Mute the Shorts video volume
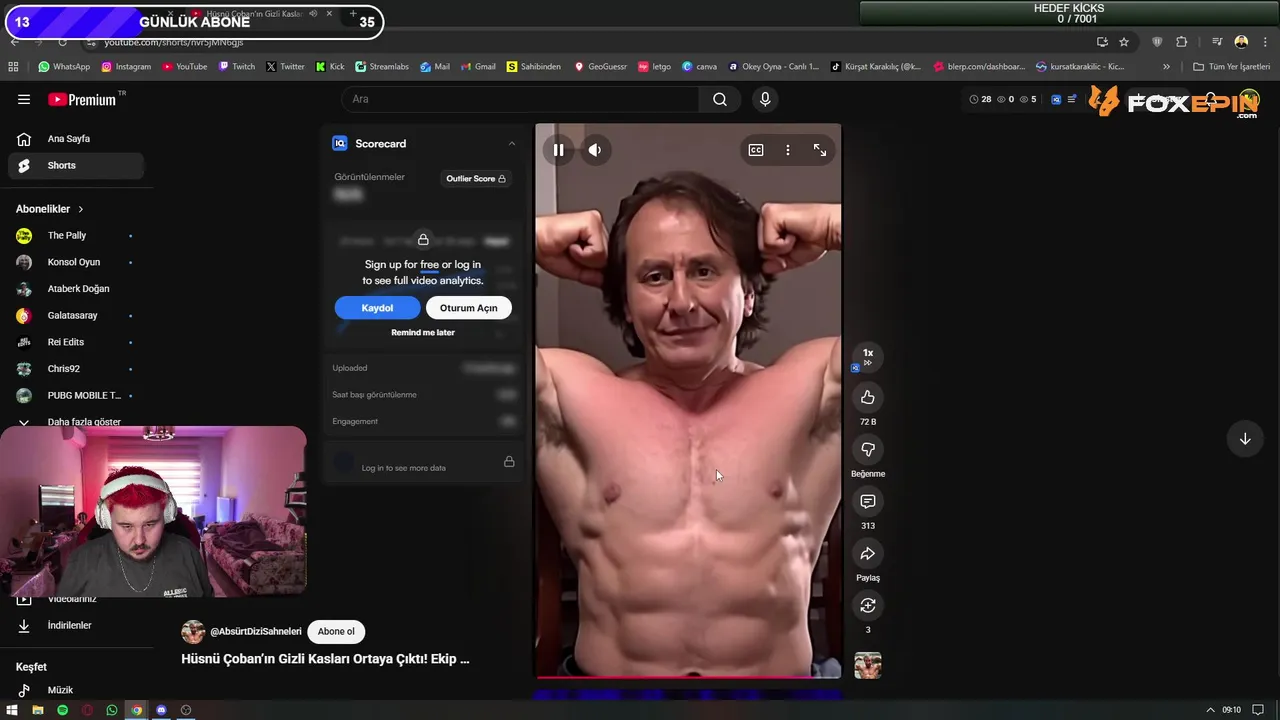This screenshot has height=720, width=1280. pos(594,150)
